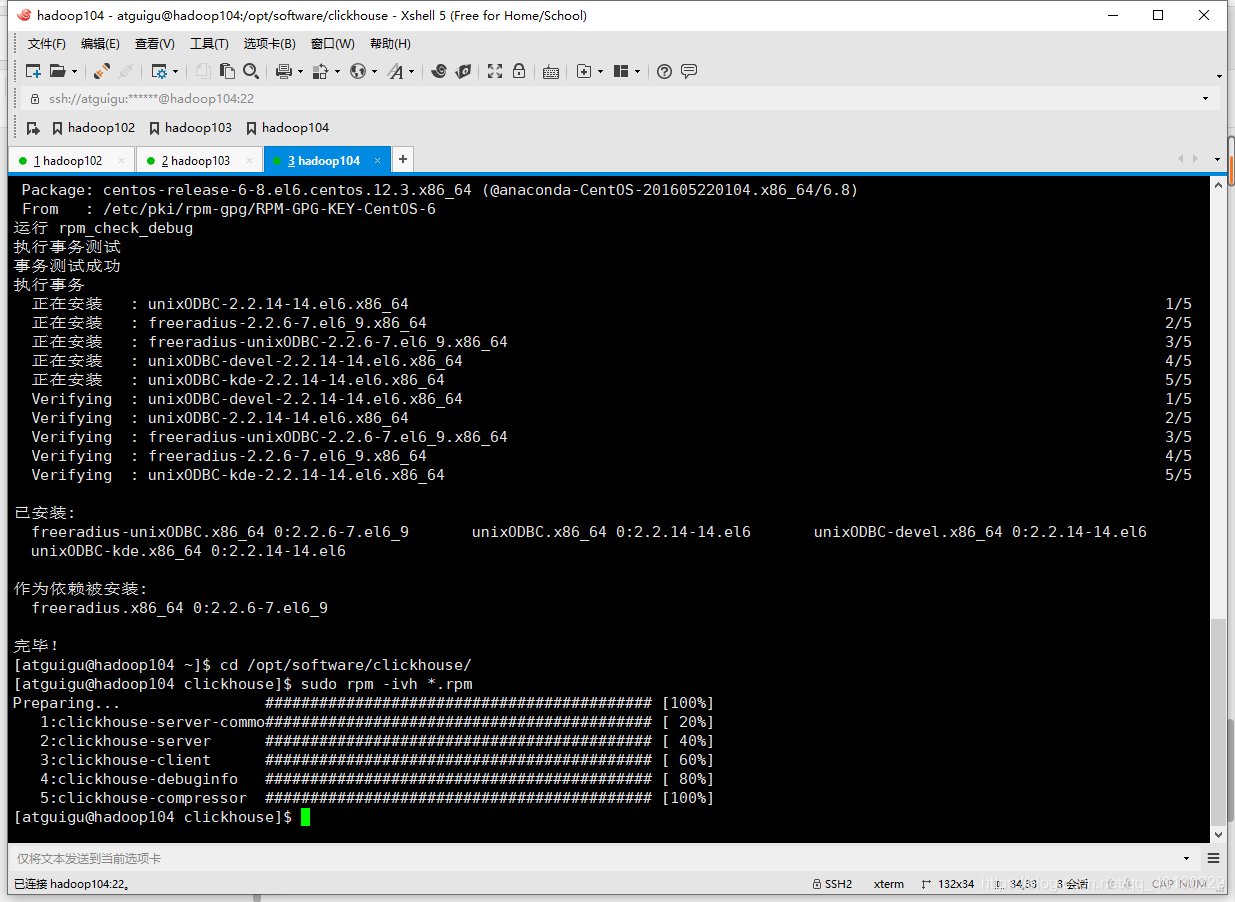Open the 选项卡(B) menu
The width and height of the screenshot is (1235, 902).
pyautogui.click(x=270, y=44)
